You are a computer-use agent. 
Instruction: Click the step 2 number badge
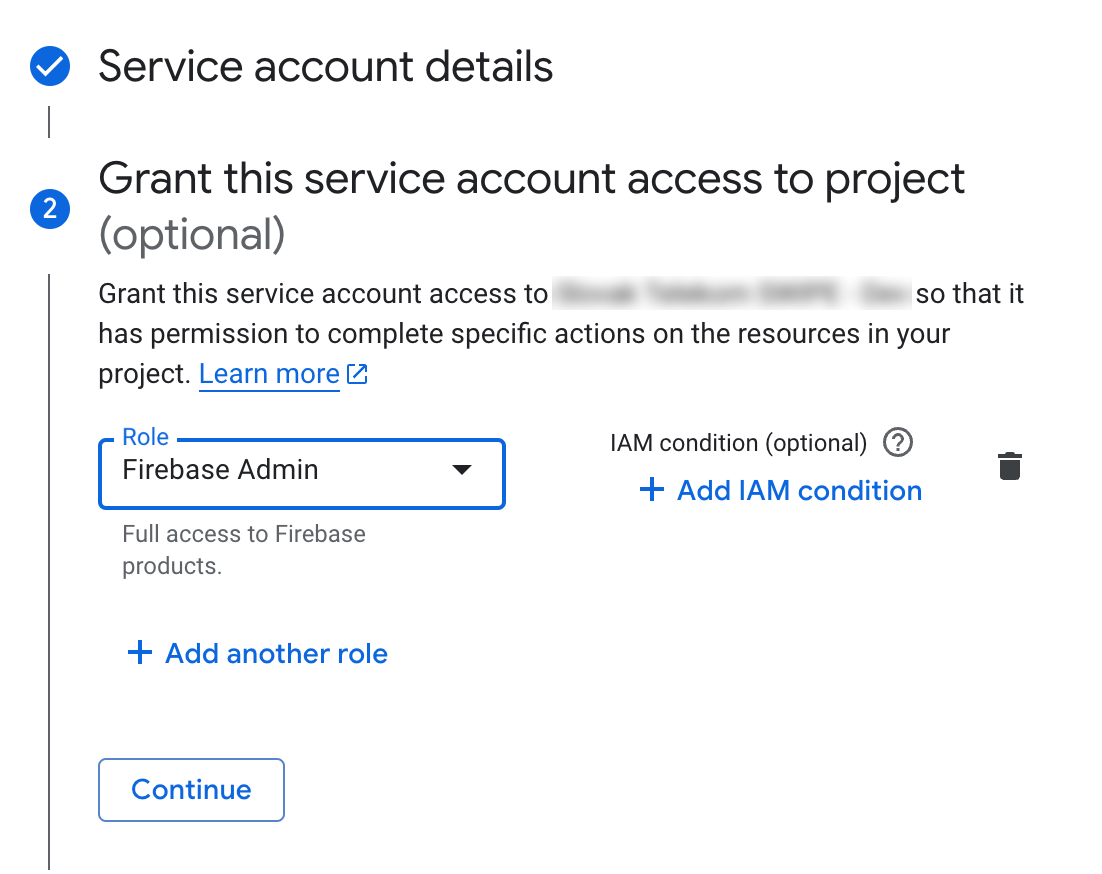(x=50, y=209)
